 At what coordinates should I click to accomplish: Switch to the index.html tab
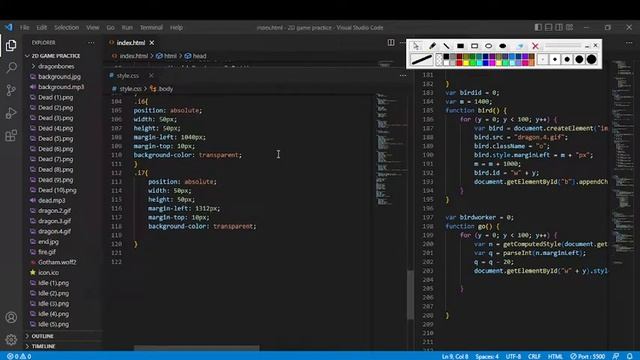(131, 42)
